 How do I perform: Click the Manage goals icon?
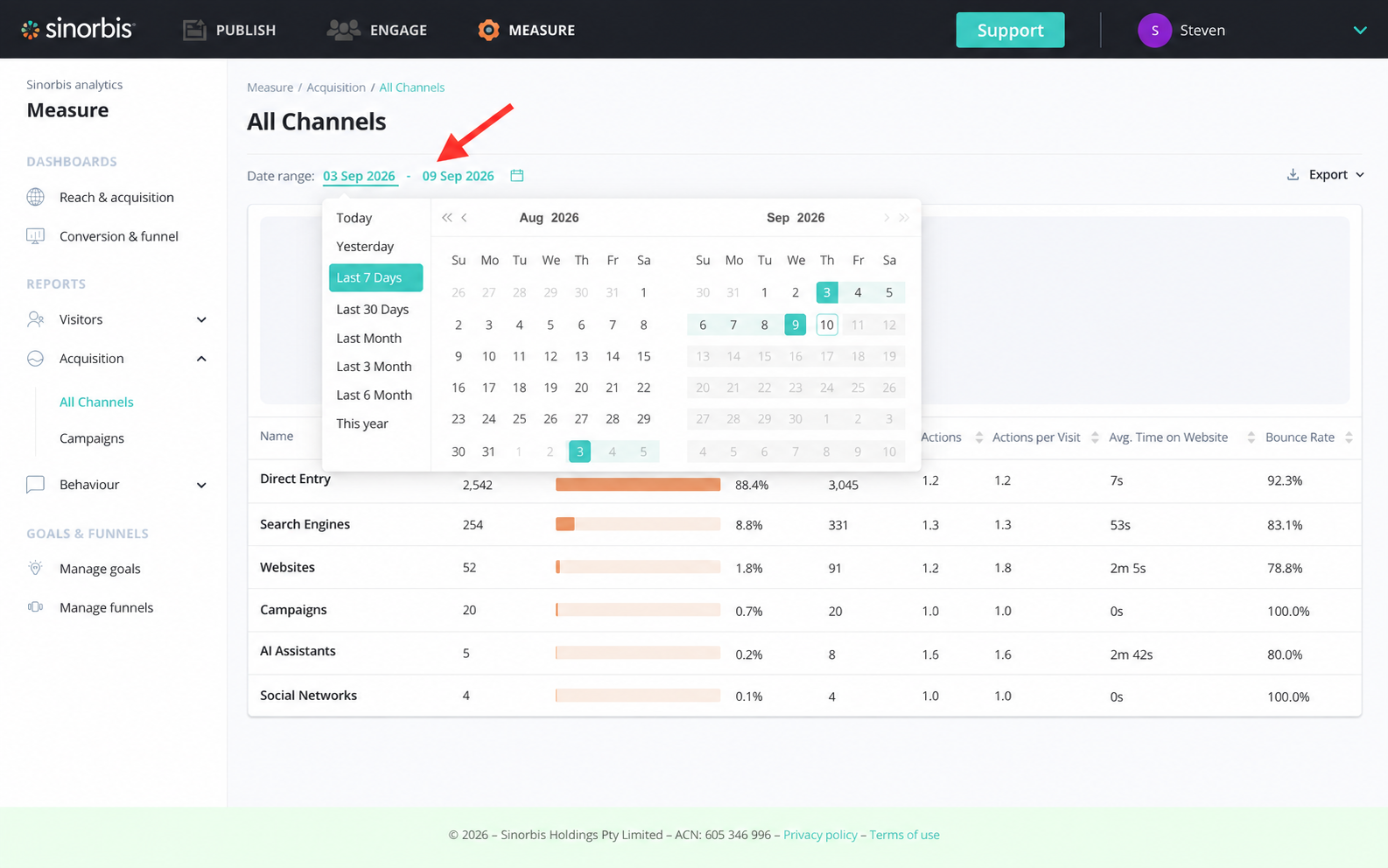tap(36, 569)
